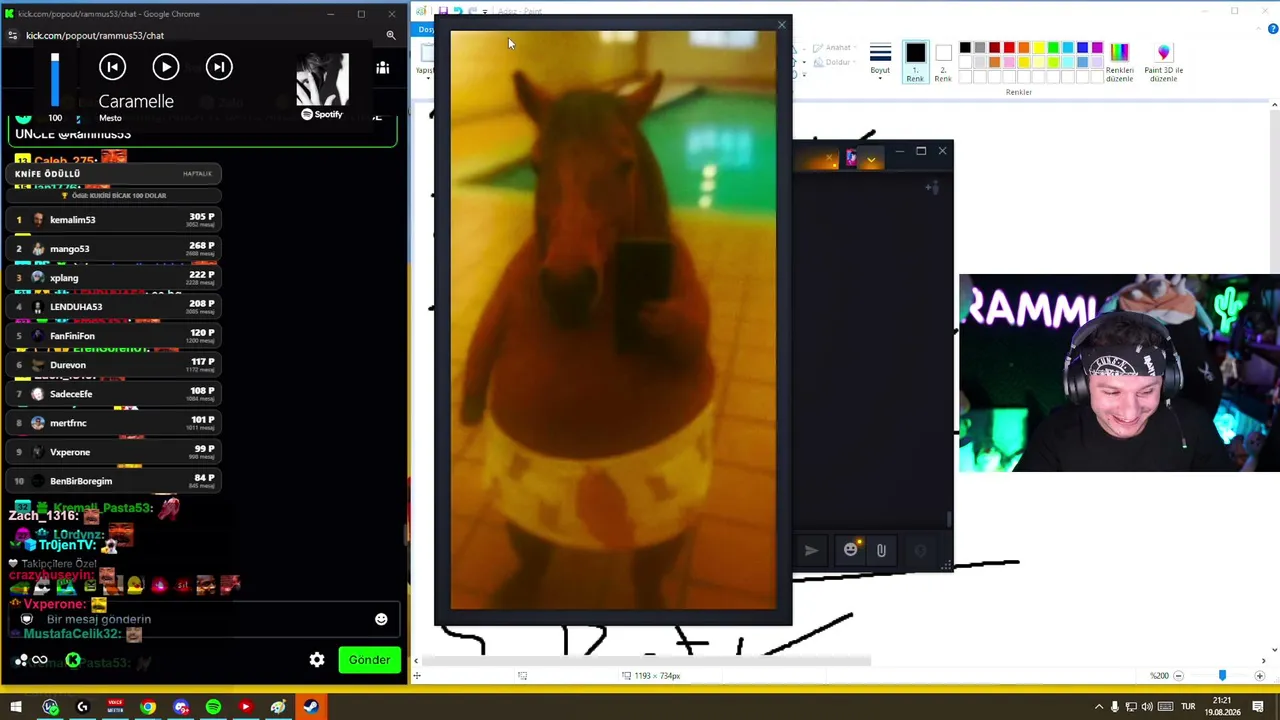Pick the orange swatch in Paint palette
1280x720 pixels.
pyautogui.click(x=1024, y=47)
